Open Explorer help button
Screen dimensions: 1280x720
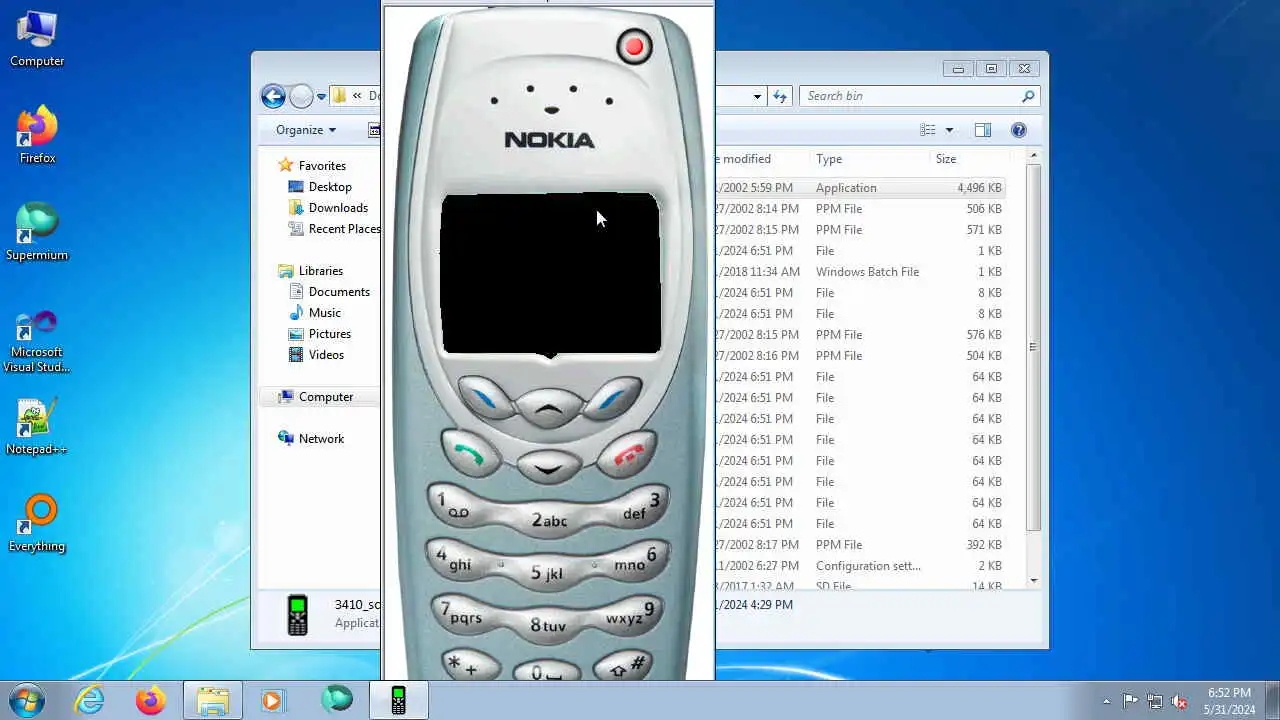[x=1019, y=130]
